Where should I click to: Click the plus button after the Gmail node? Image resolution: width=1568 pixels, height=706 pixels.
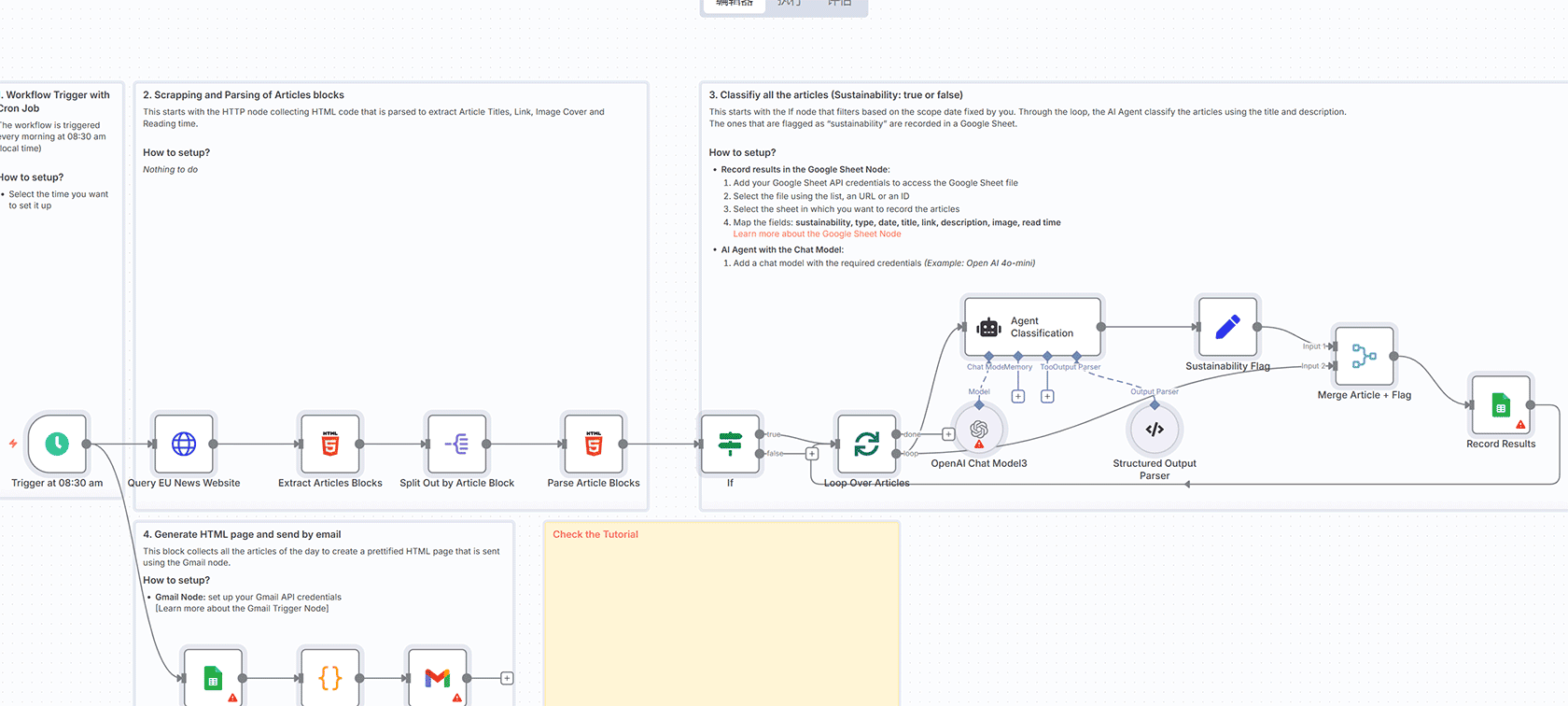tap(507, 678)
